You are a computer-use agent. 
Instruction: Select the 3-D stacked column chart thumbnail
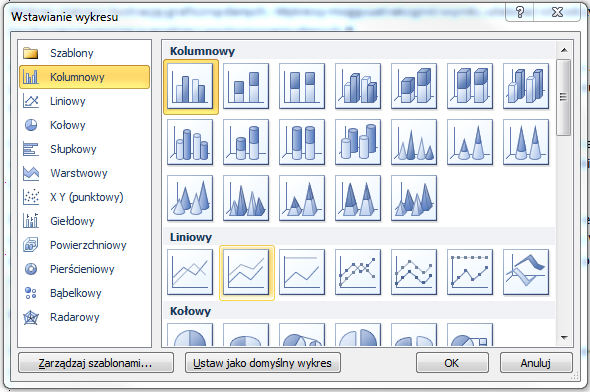click(x=414, y=86)
